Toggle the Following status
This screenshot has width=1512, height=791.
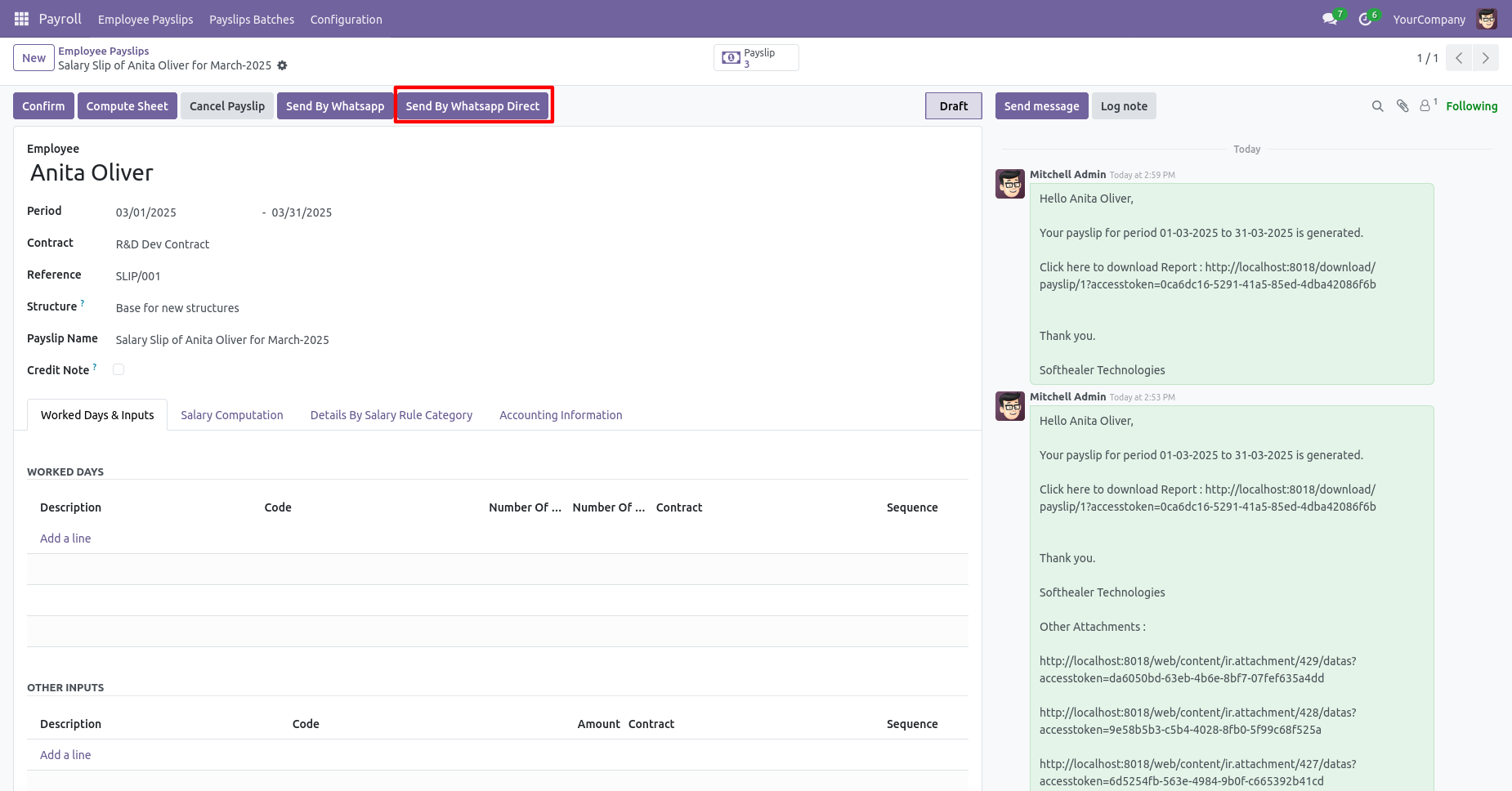(x=1471, y=106)
